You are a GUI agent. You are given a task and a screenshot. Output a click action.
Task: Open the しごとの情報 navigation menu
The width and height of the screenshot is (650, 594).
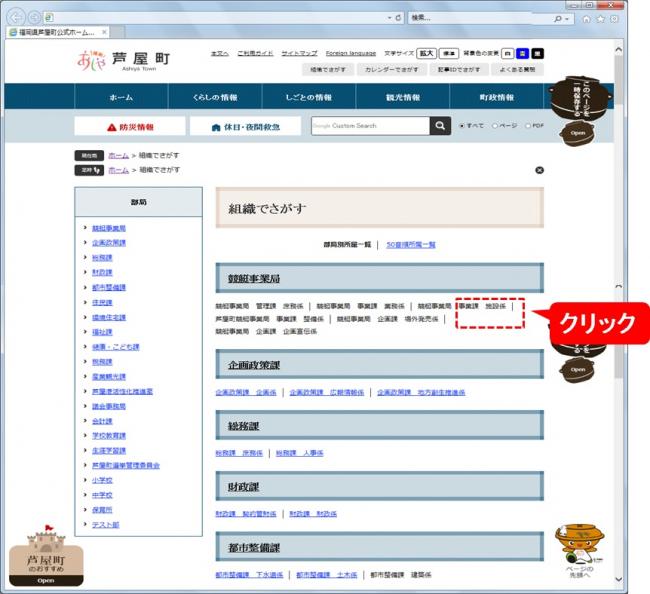[x=309, y=97]
